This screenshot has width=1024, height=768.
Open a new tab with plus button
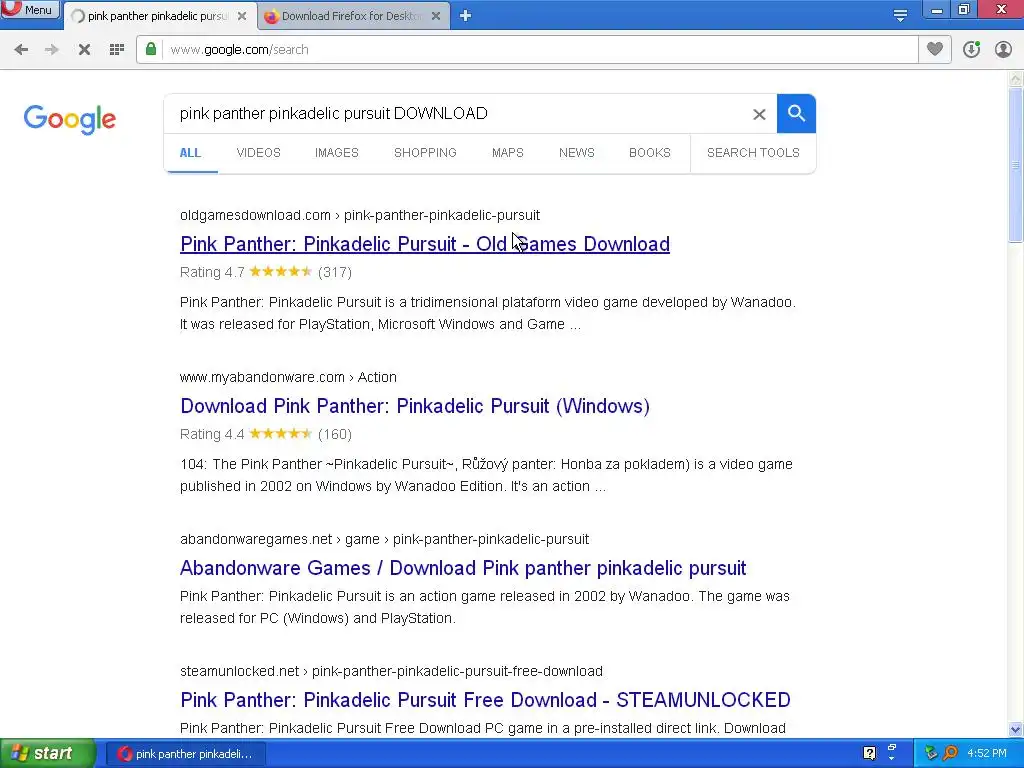click(465, 16)
